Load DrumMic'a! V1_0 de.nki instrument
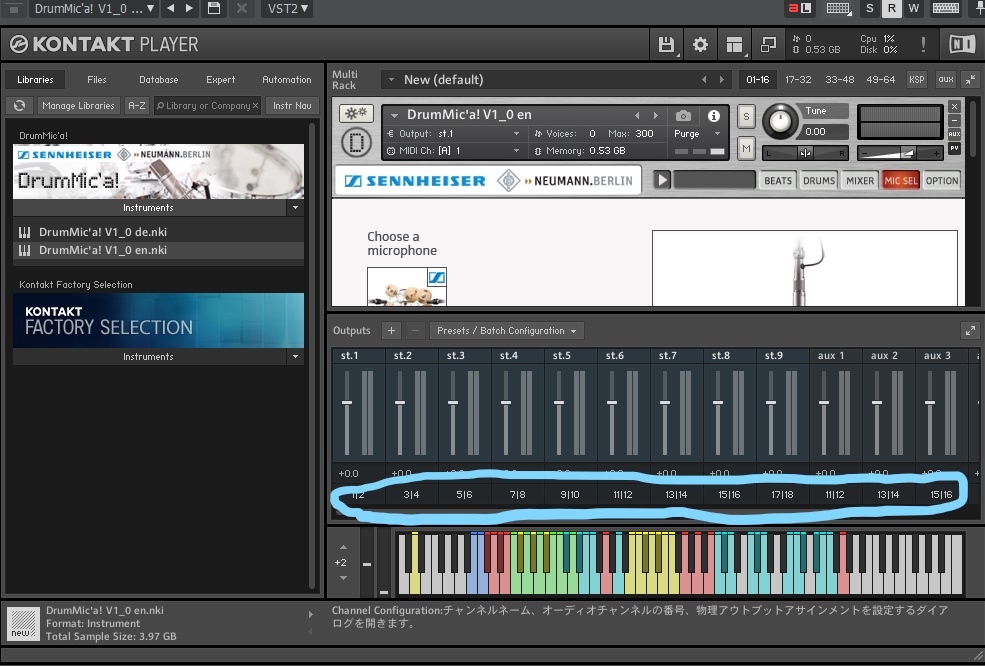Image resolution: width=985 pixels, height=666 pixels. click(102, 232)
